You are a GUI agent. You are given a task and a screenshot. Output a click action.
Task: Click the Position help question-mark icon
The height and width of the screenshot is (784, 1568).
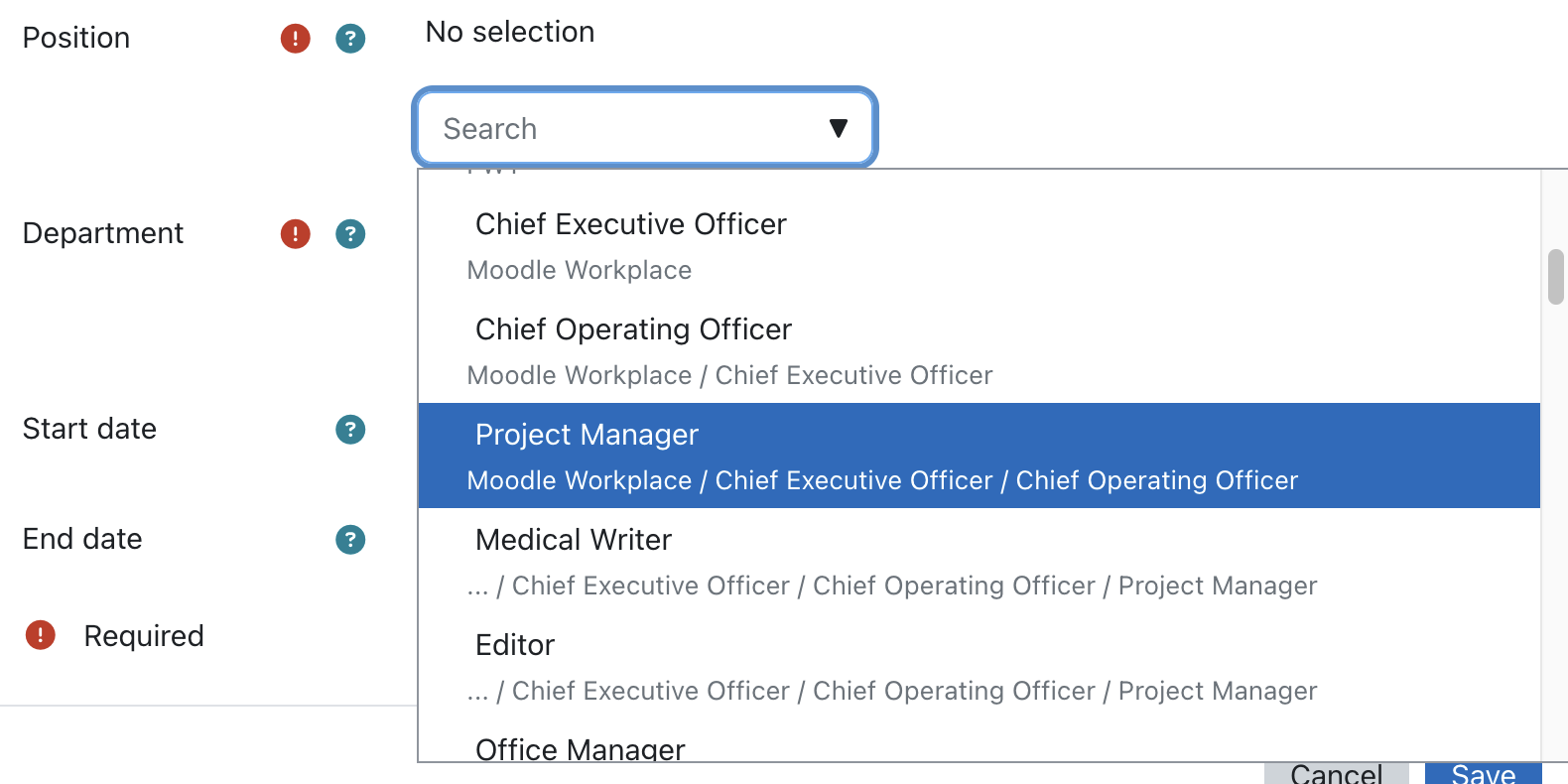pyautogui.click(x=350, y=39)
